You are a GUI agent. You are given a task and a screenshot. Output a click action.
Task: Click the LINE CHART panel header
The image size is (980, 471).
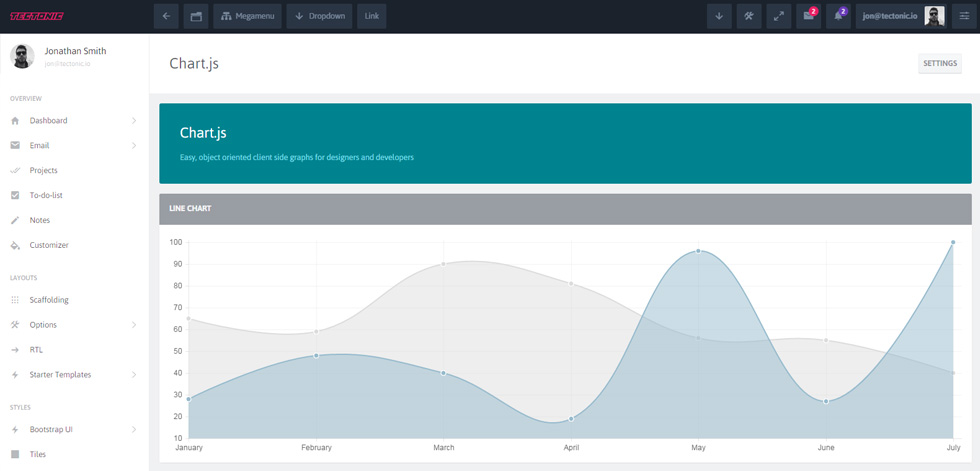pyautogui.click(x=565, y=209)
